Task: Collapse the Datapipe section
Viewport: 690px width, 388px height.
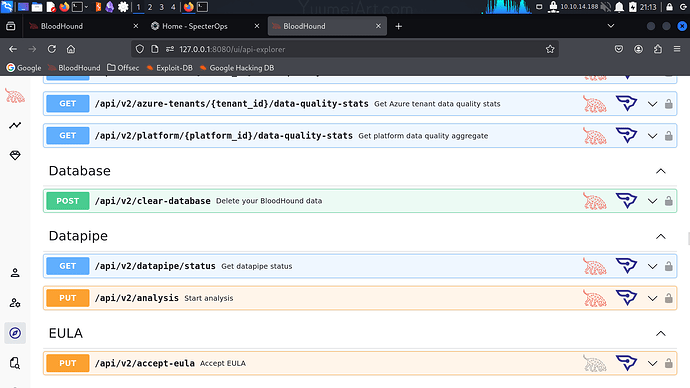Action: [661, 236]
